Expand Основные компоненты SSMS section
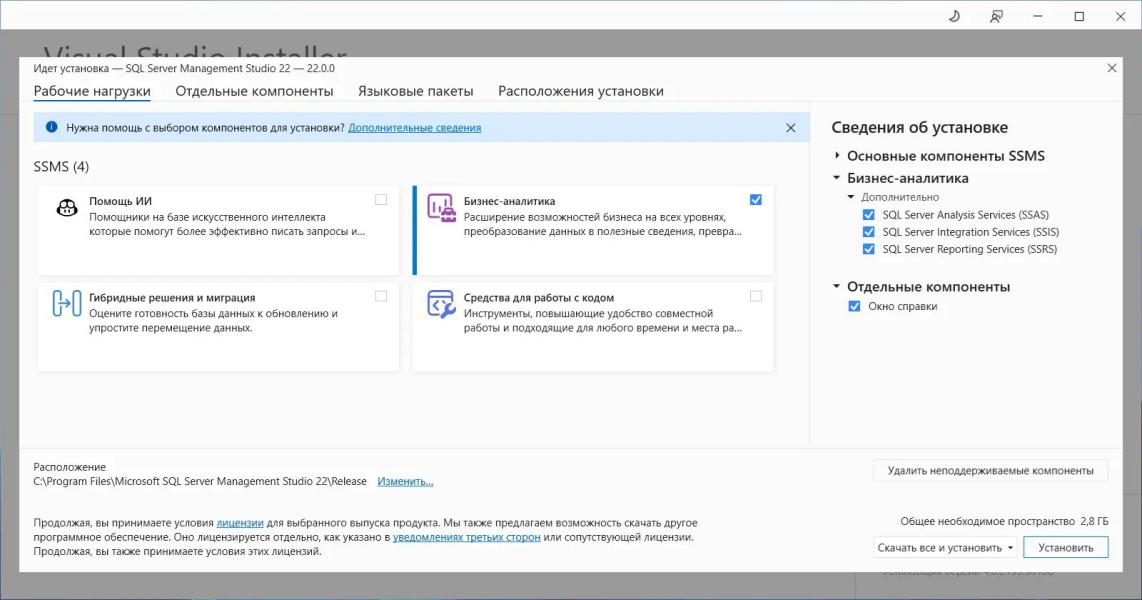 pos(837,156)
